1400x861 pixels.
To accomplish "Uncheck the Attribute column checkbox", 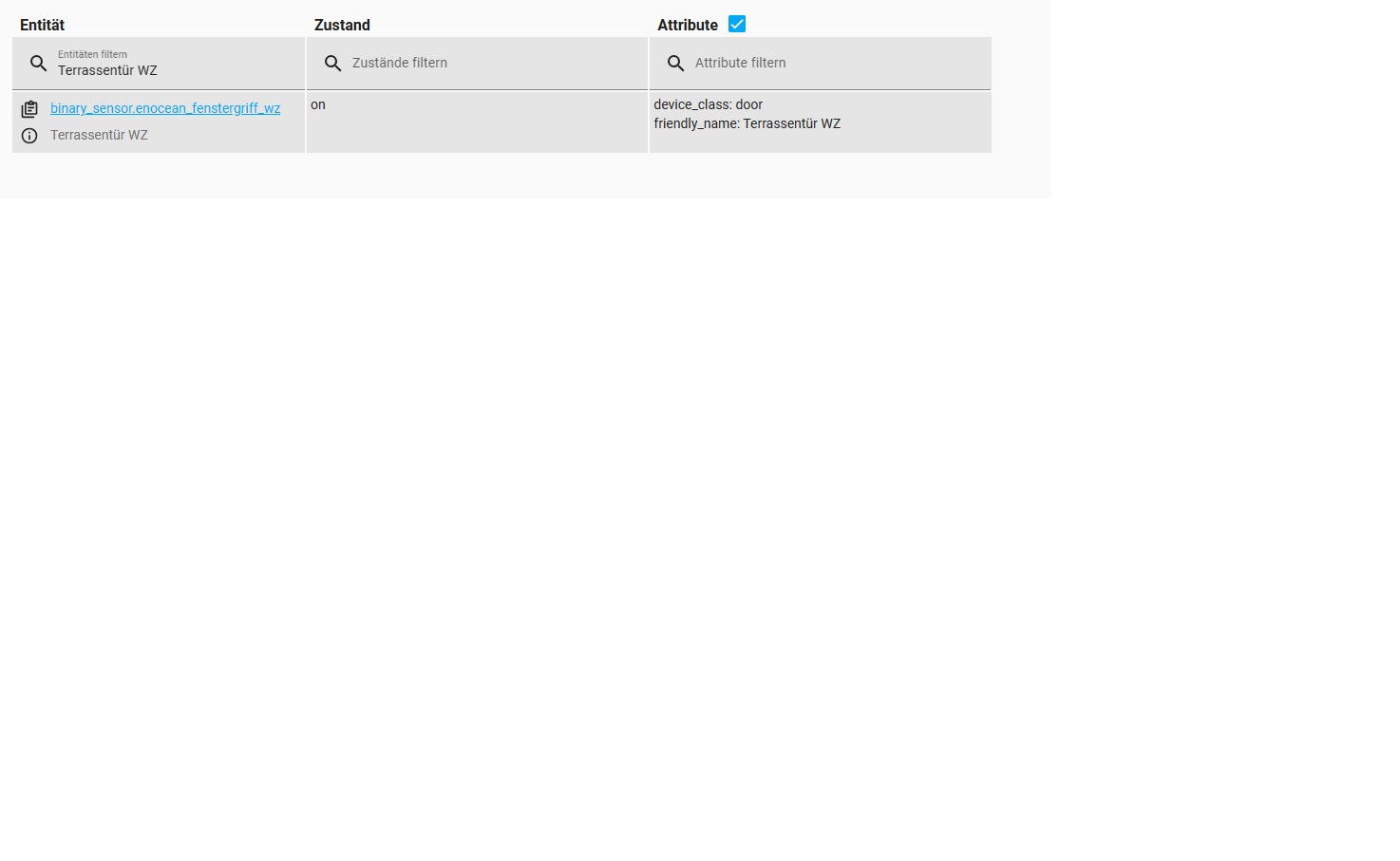I will pyautogui.click(x=737, y=25).
